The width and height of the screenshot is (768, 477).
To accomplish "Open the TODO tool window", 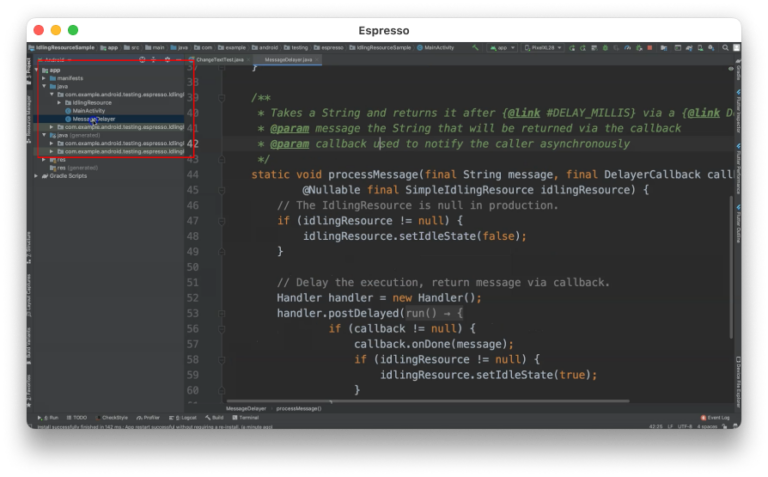I will [77, 418].
